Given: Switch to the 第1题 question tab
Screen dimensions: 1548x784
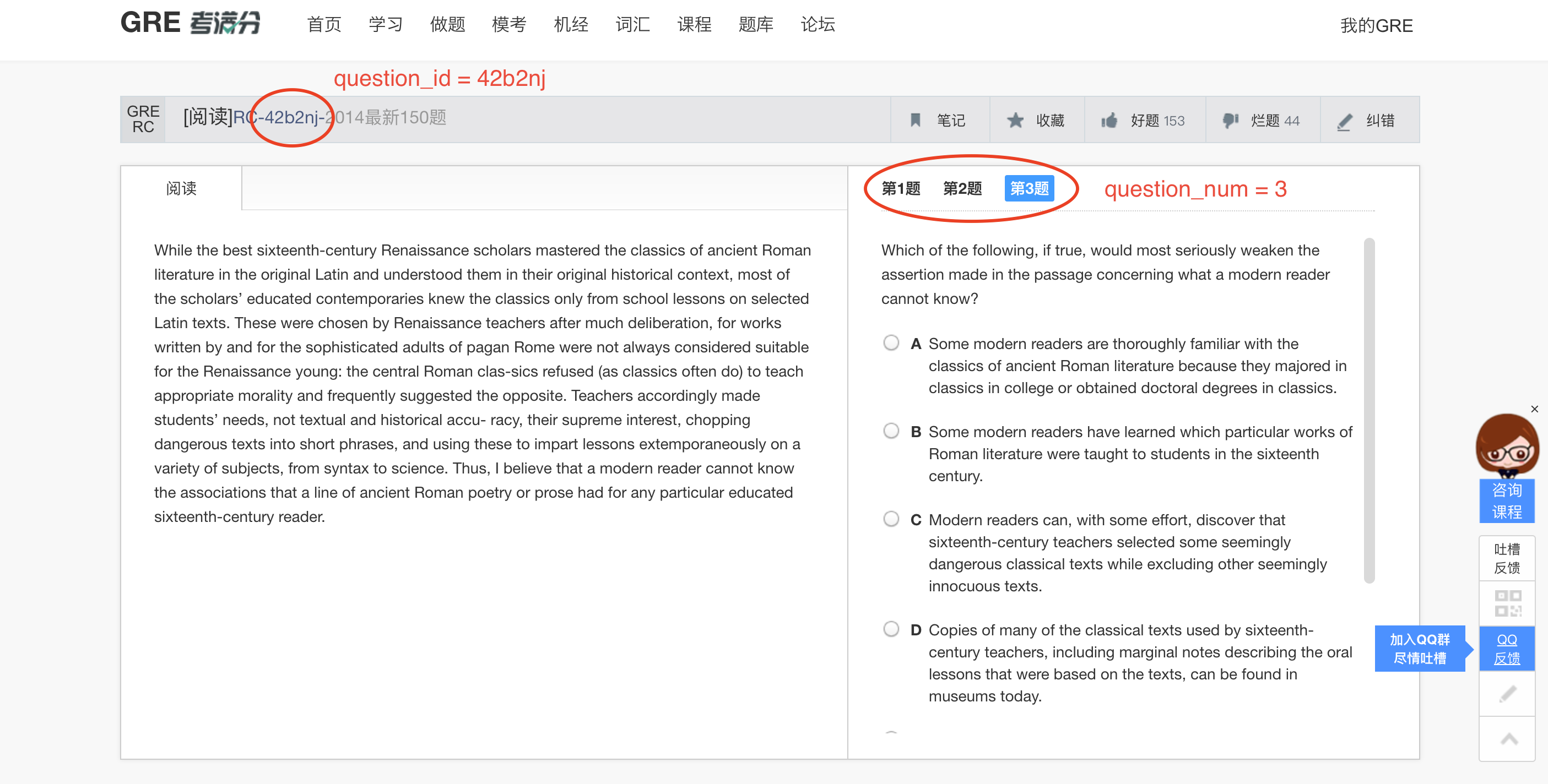Looking at the screenshot, I should coord(900,189).
